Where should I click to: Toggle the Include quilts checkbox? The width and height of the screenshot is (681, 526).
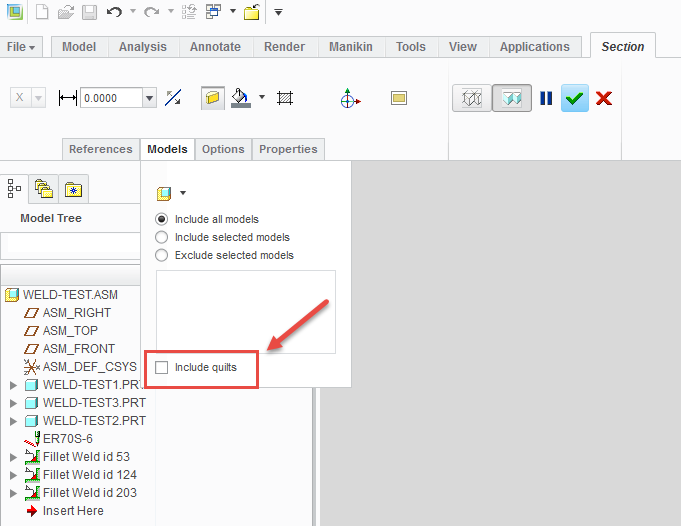tap(162, 368)
